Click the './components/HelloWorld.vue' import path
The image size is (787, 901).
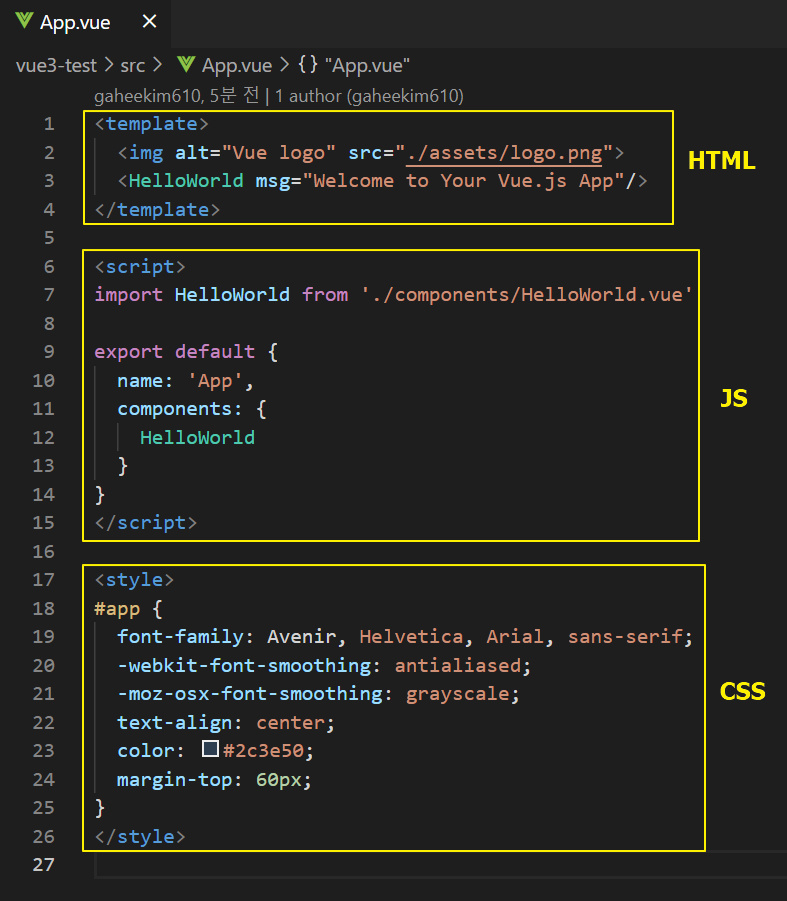click(527, 295)
